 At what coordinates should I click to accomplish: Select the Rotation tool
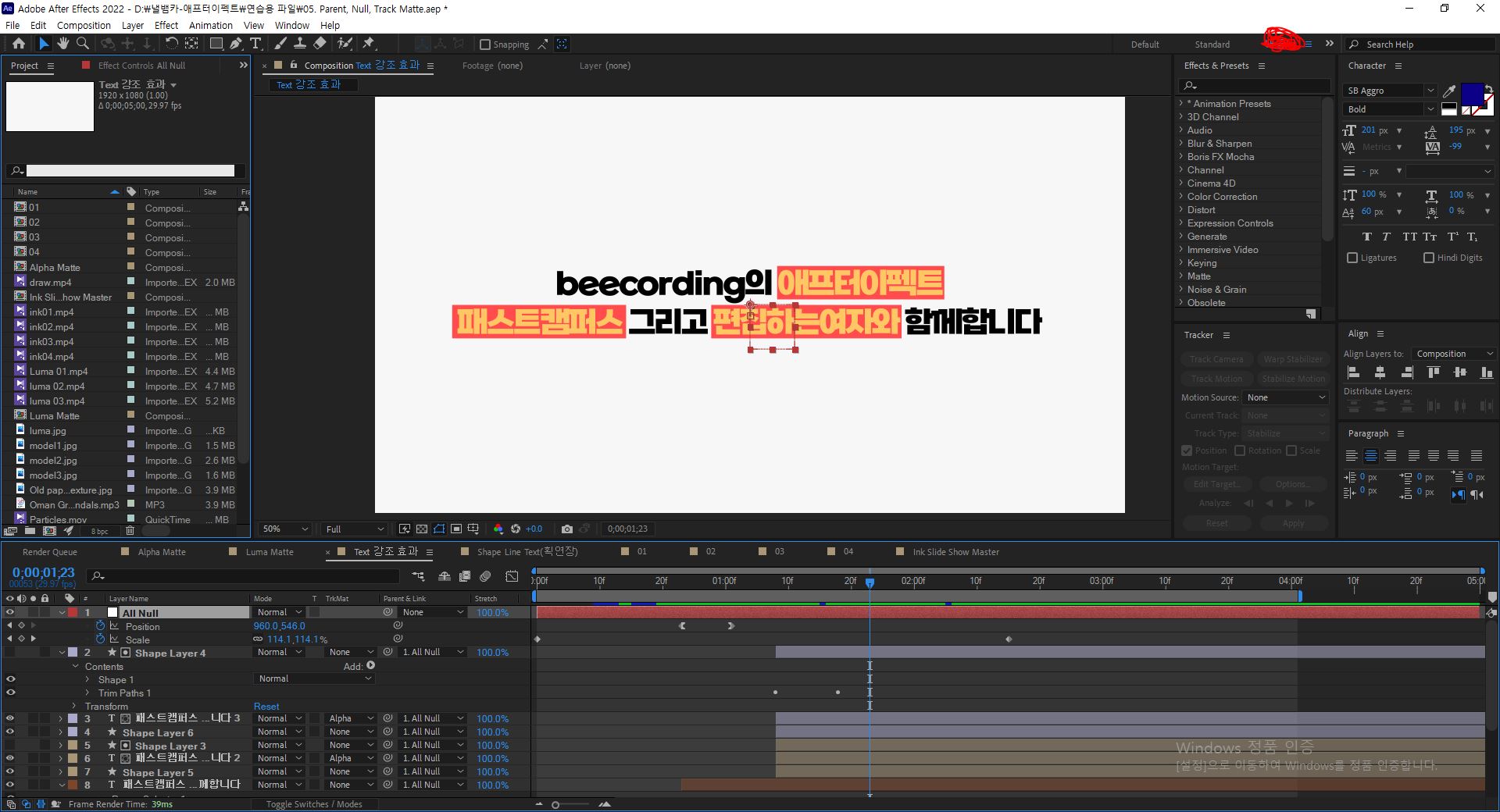coord(171,44)
